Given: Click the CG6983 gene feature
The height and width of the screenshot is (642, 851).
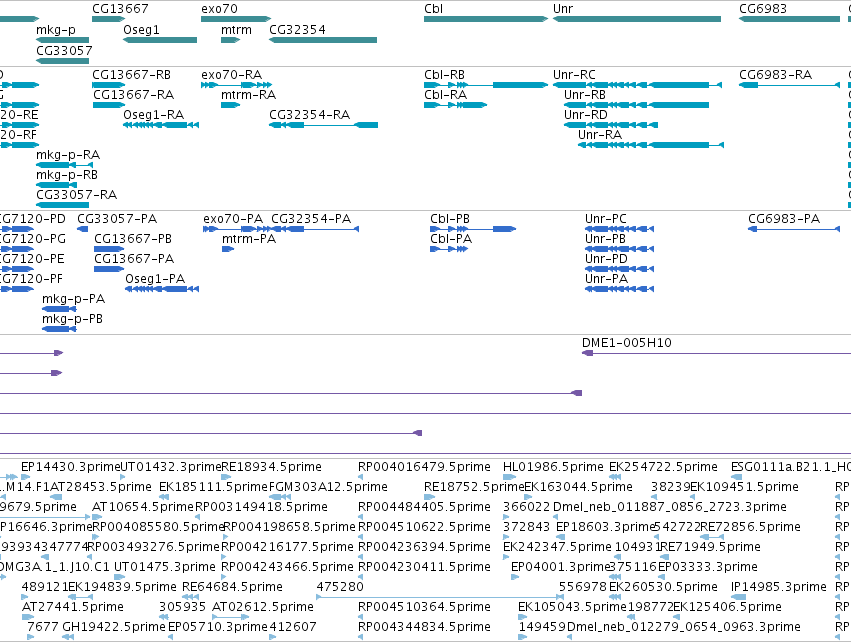Looking at the screenshot, I should click(x=789, y=19).
